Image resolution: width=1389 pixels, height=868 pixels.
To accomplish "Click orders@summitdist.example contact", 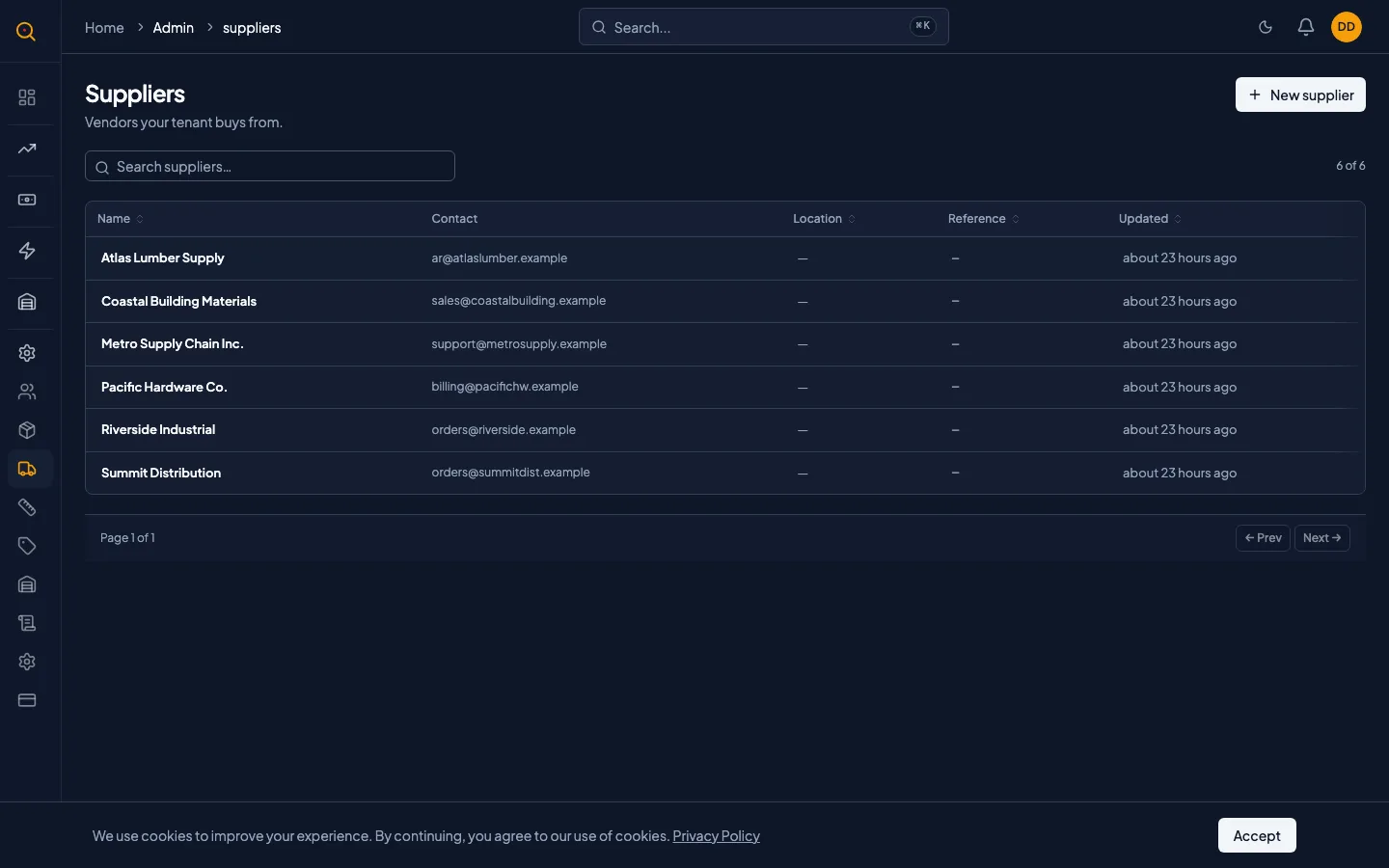I will tap(510, 473).
